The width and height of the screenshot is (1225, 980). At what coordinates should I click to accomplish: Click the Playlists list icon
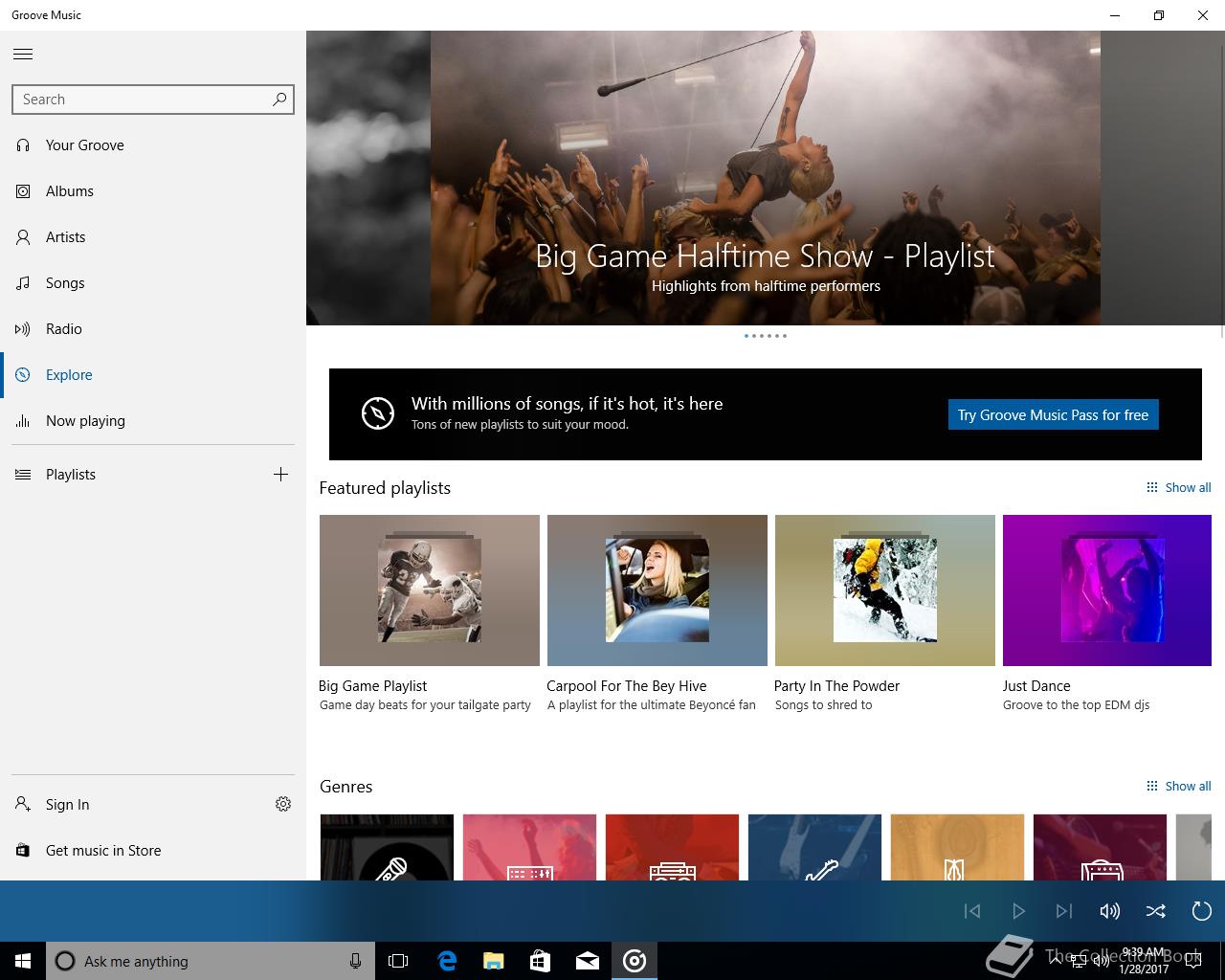pos(23,475)
